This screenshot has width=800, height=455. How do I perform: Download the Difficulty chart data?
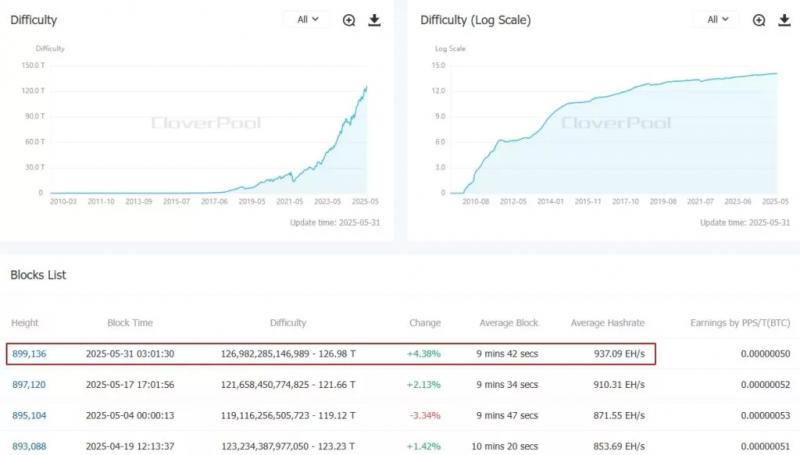coord(374,20)
